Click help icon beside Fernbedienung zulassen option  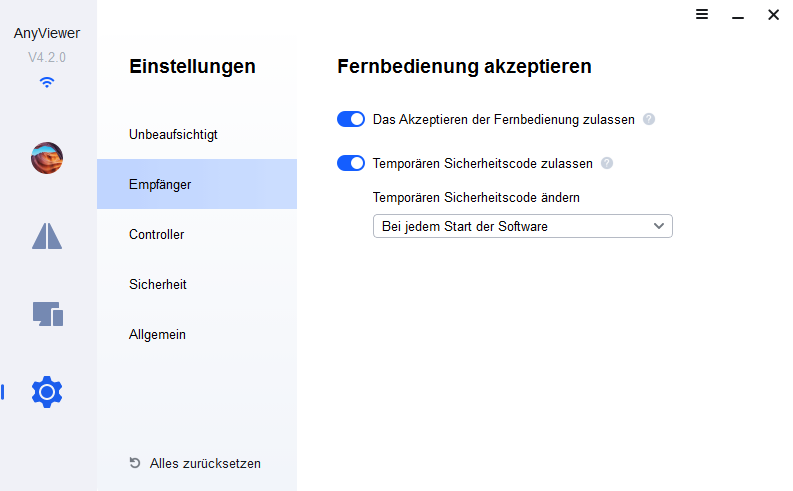point(649,119)
